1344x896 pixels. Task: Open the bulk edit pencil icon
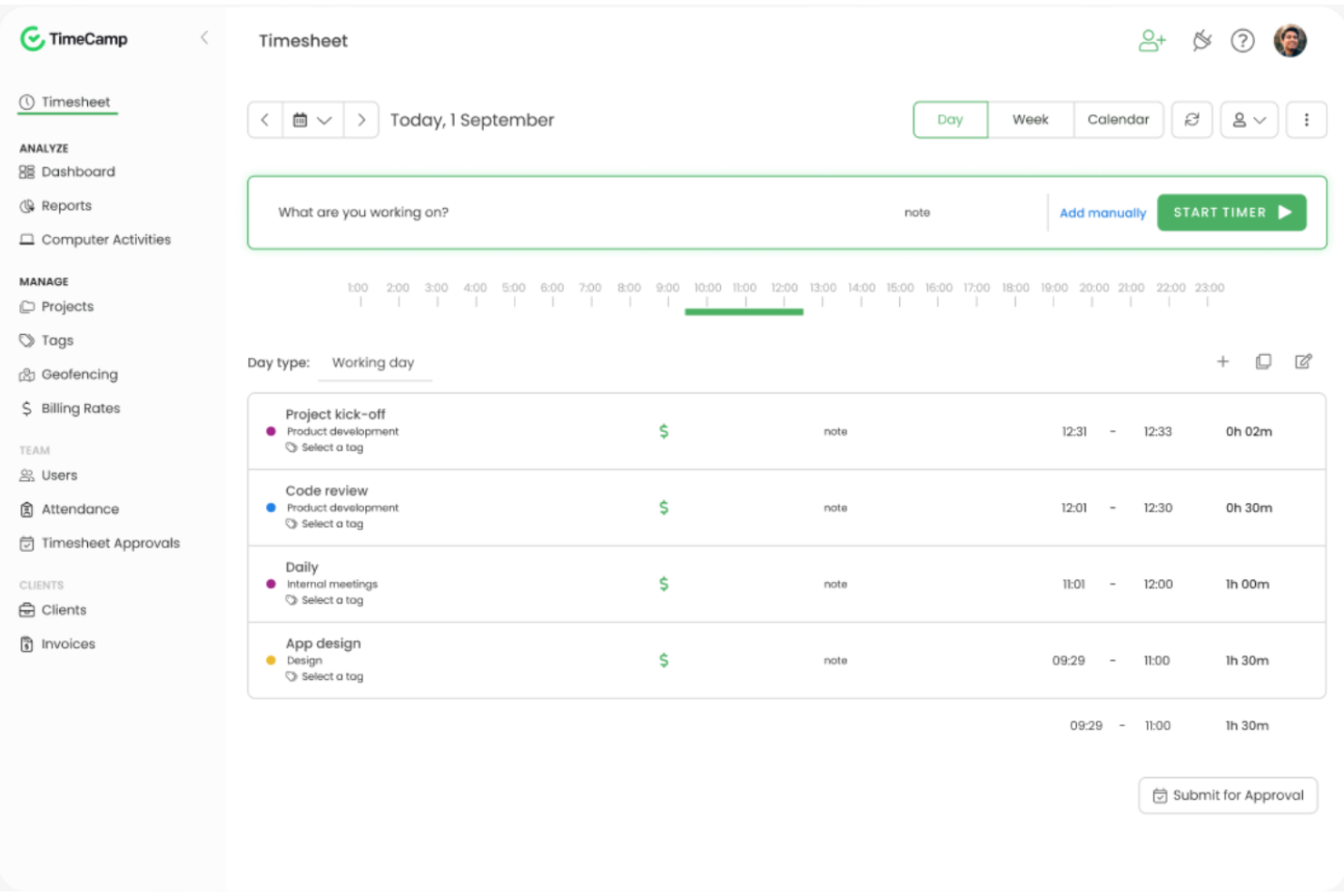(1303, 361)
